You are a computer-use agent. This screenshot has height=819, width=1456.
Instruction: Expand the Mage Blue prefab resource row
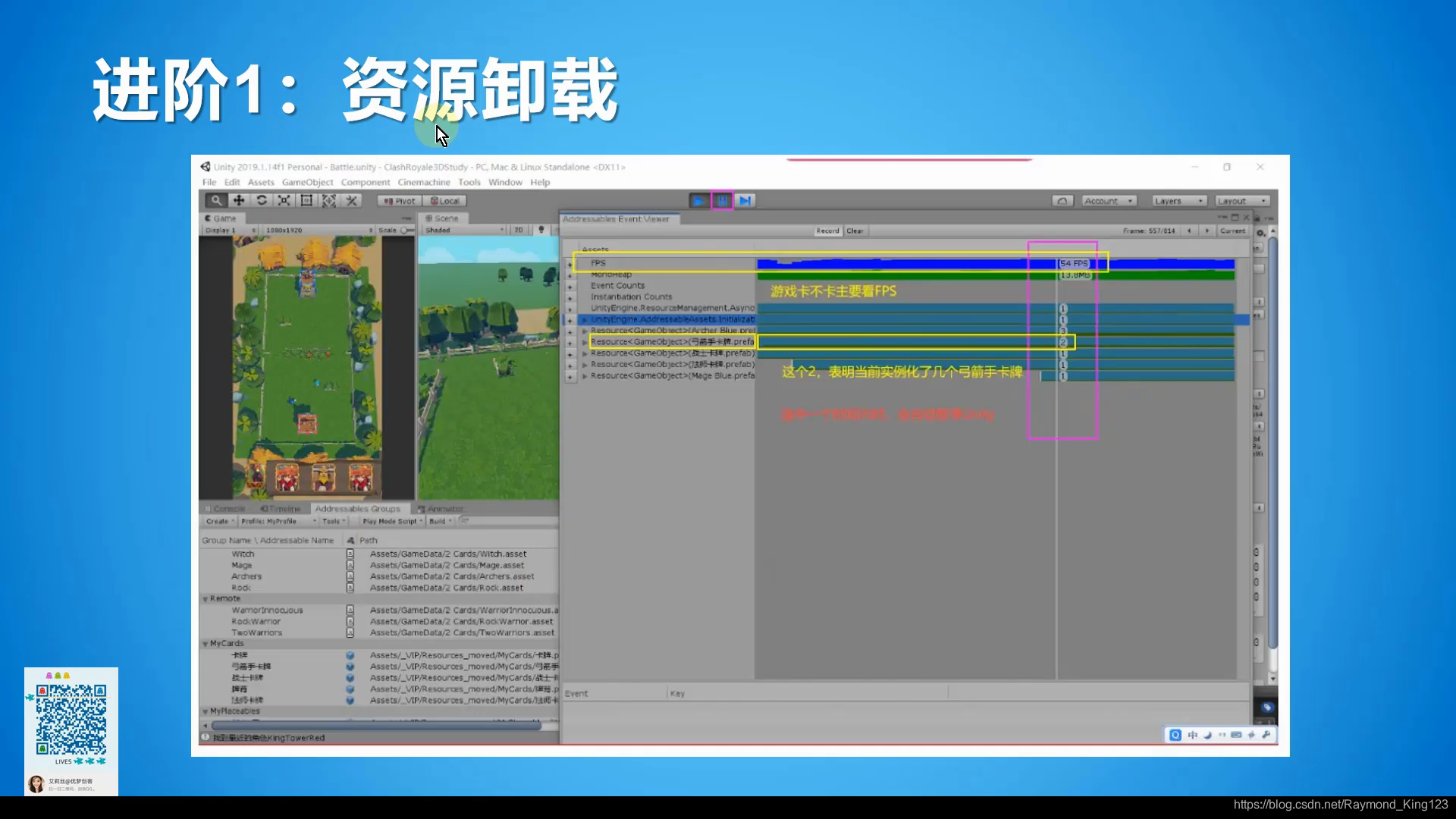click(x=585, y=376)
